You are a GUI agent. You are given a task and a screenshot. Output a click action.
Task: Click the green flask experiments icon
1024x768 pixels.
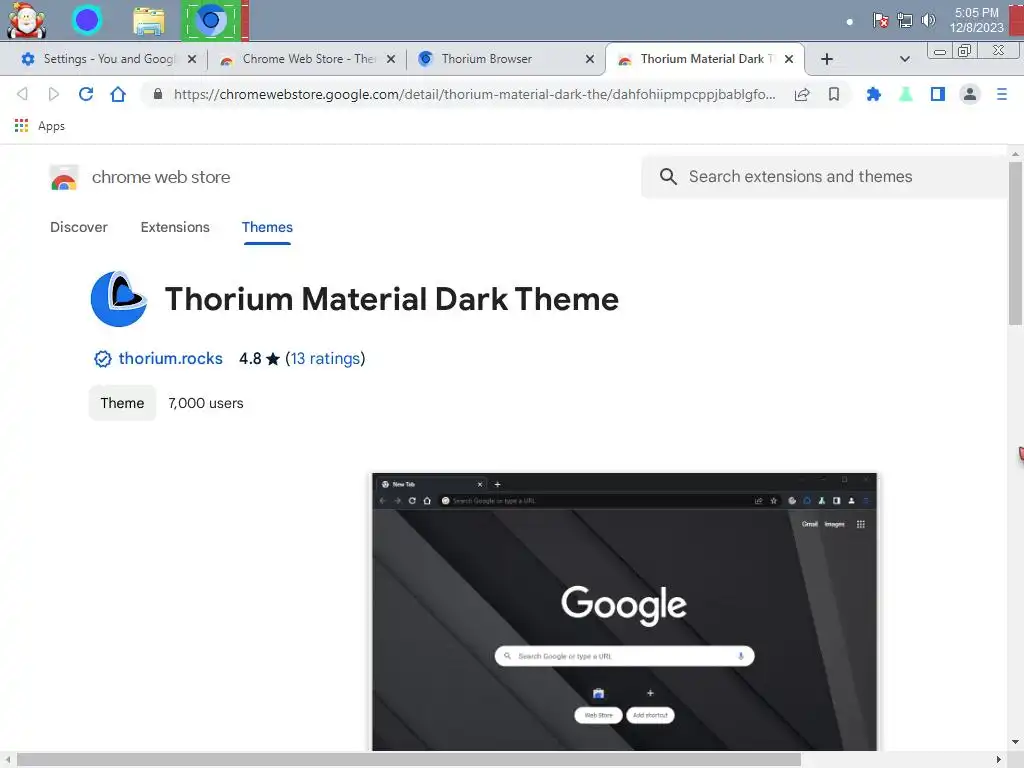pos(905,95)
